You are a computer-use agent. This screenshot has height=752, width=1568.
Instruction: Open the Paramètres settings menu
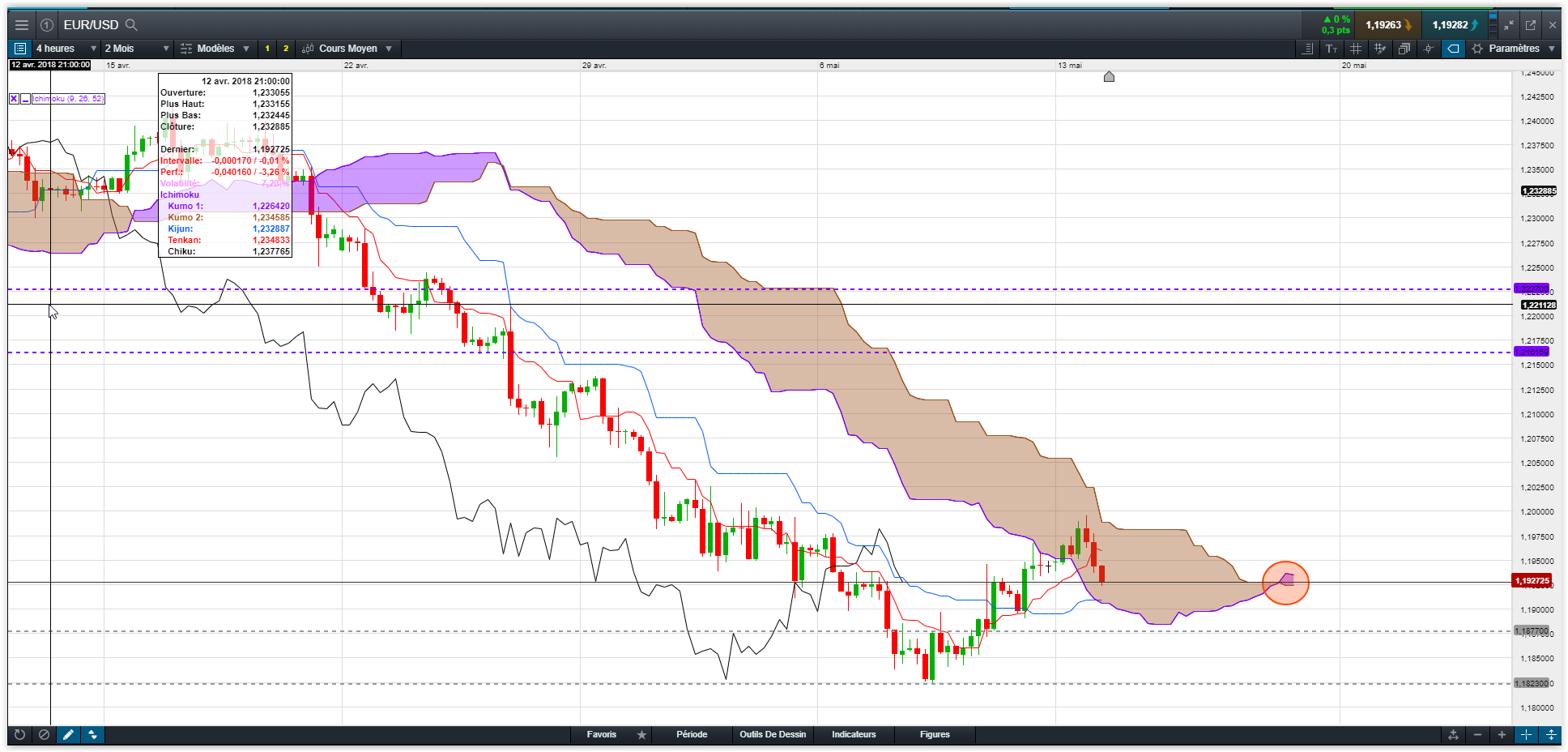click(1513, 49)
